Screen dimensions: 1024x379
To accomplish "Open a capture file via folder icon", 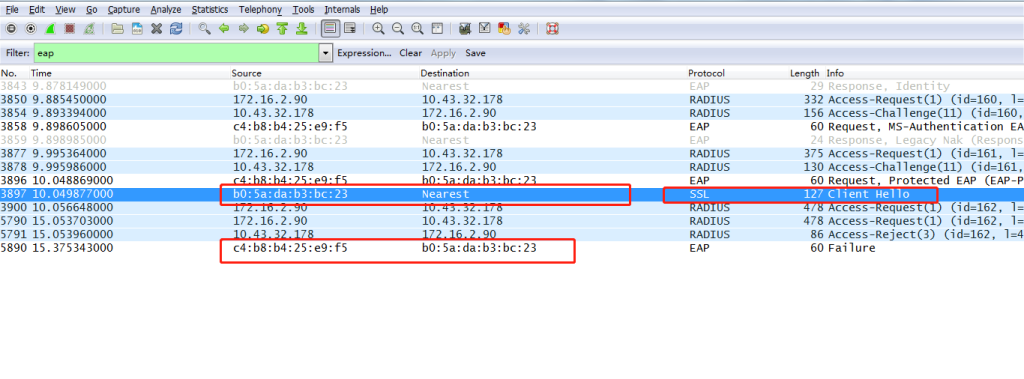I will pyautogui.click(x=118, y=29).
